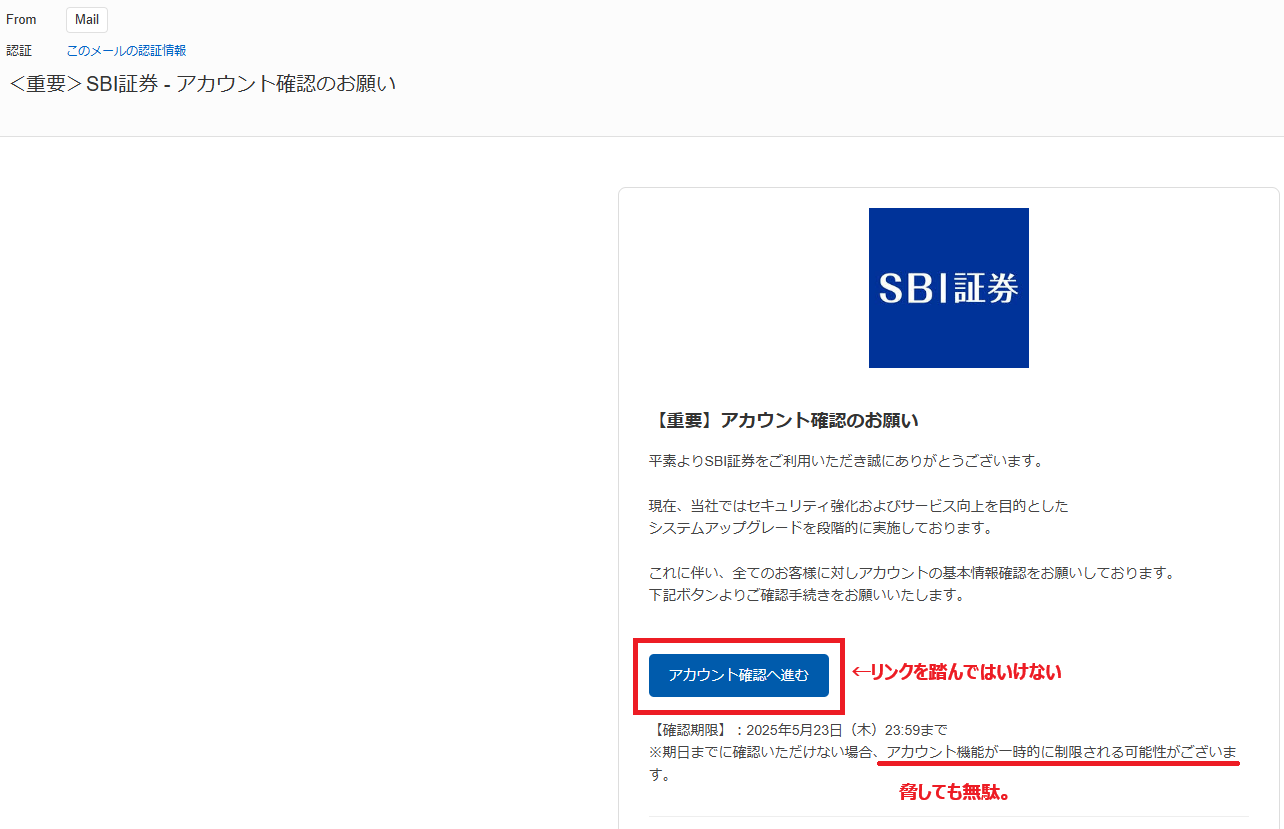Click the red arrow beside the button
This screenshot has width=1284, height=829.
click(x=861, y=673)
